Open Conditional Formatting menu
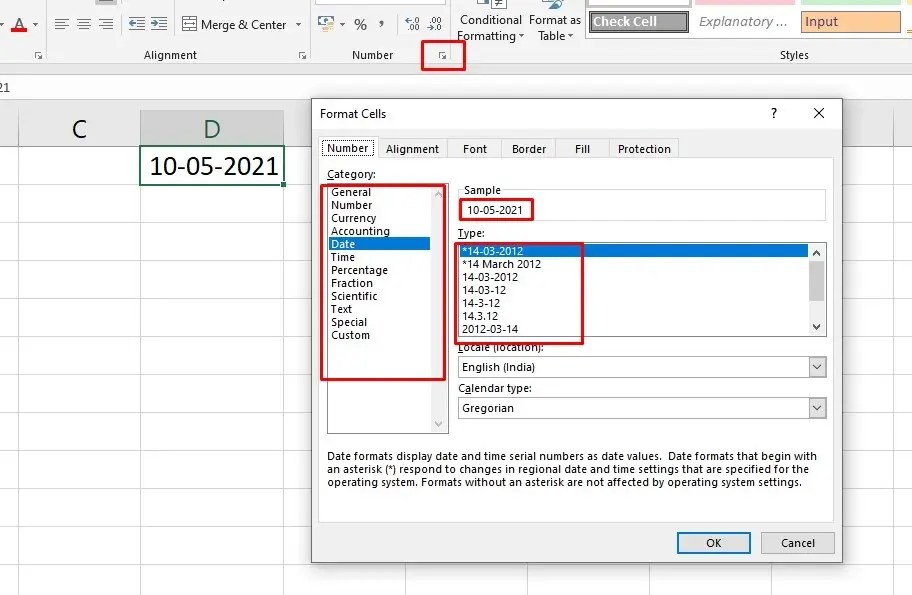 490,27
